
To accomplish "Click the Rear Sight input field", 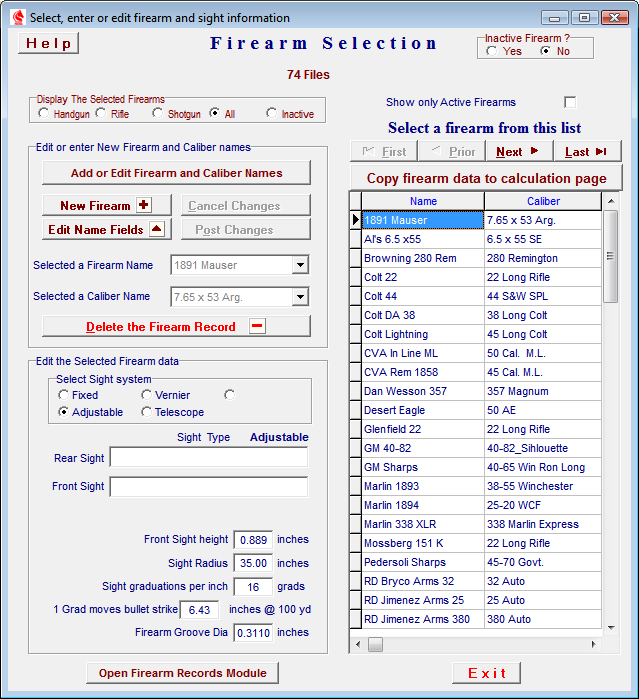I will 209,457.
